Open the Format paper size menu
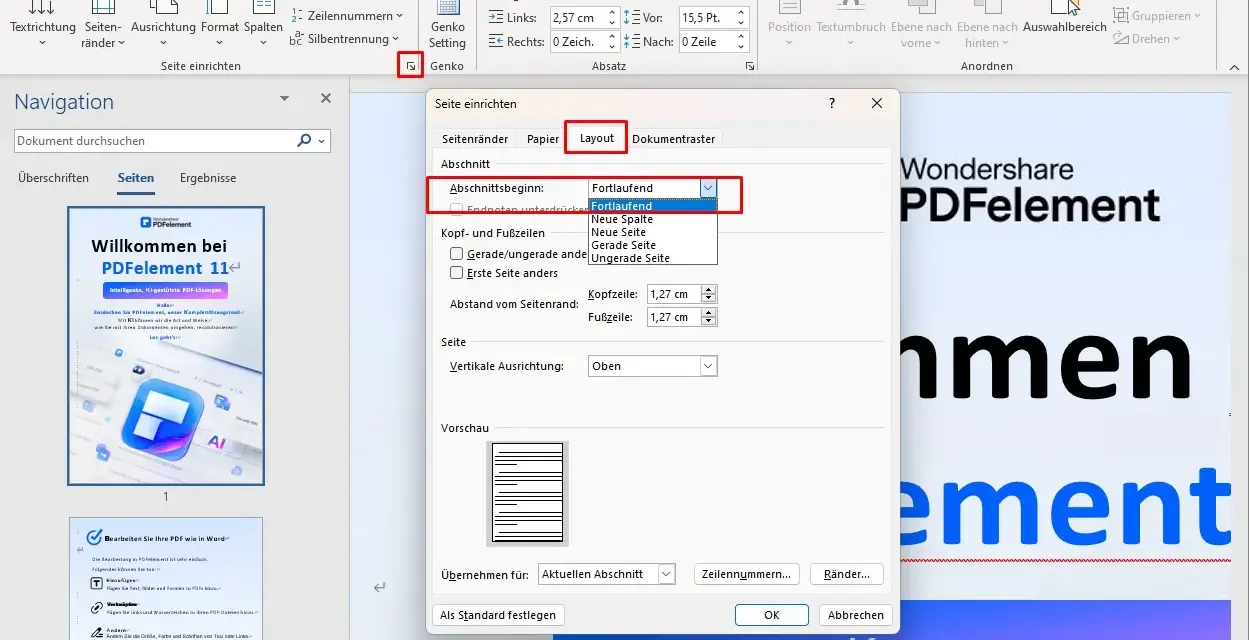 point(220,22)
